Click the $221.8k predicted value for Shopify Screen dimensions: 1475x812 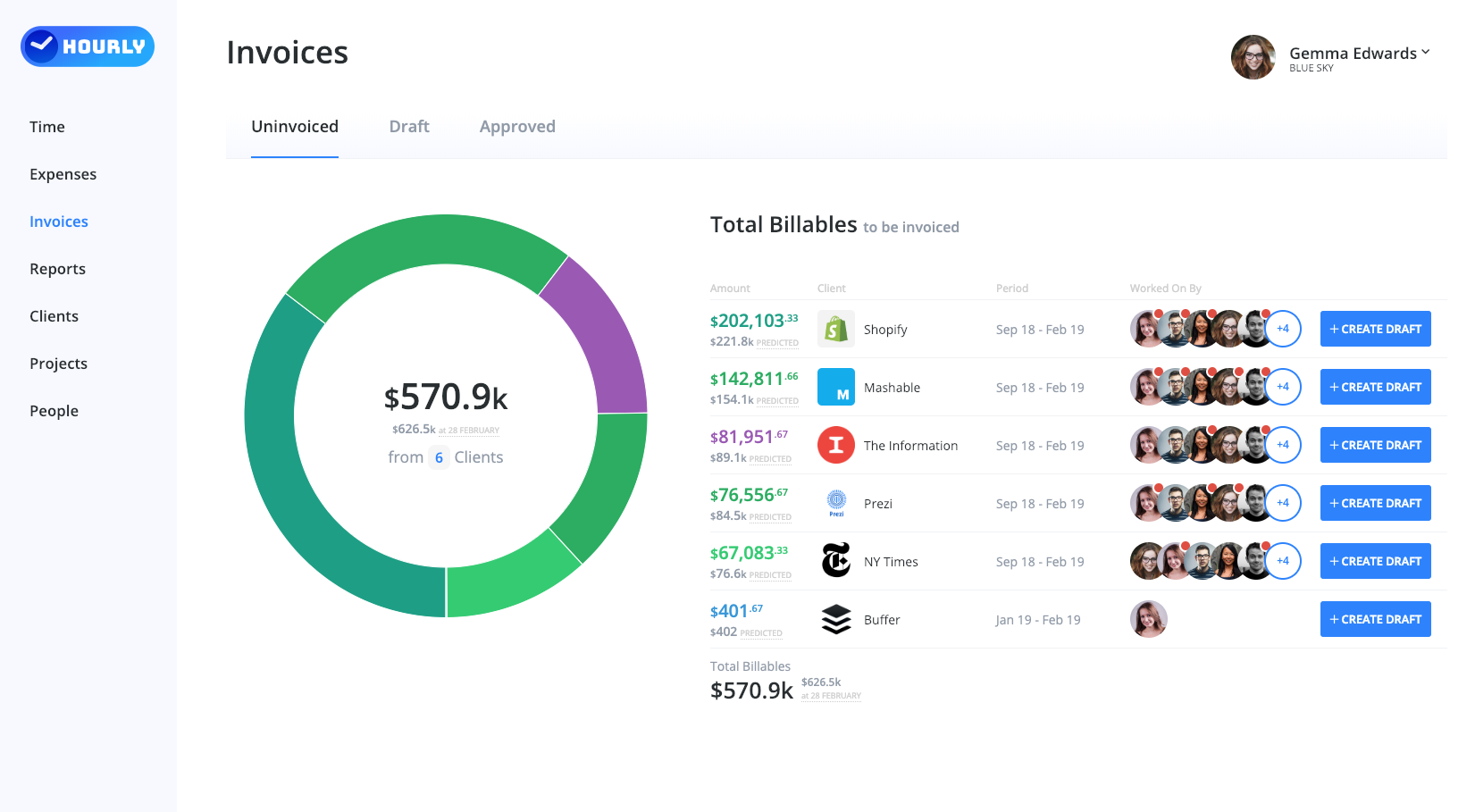point(732,342)
